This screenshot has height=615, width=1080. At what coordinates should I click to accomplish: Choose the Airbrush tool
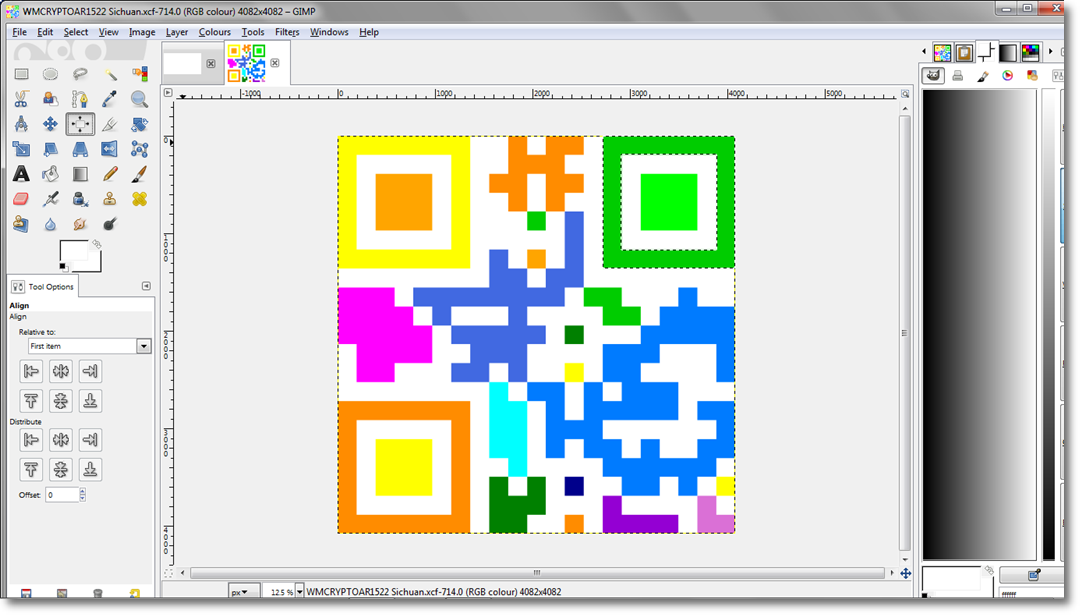tap(50, 199)
